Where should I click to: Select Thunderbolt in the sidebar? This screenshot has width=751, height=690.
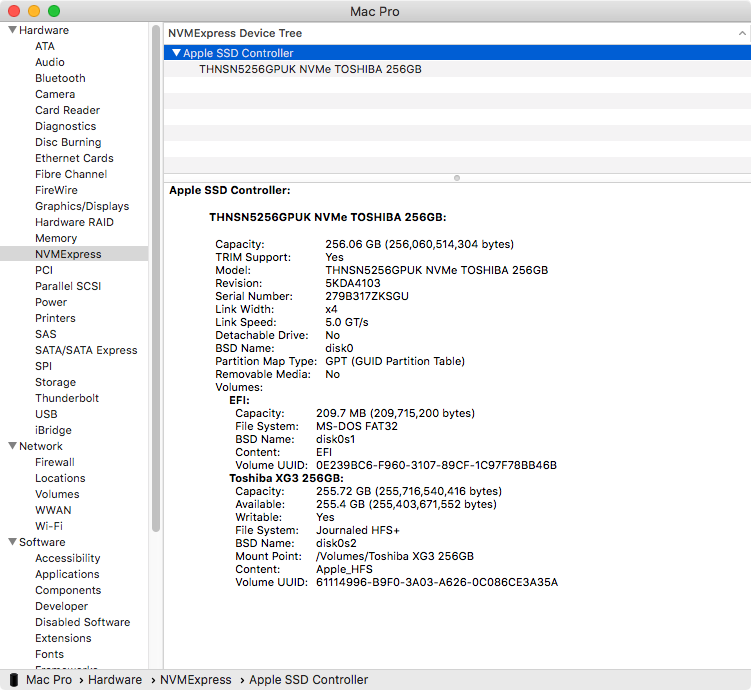coord(67,398)
